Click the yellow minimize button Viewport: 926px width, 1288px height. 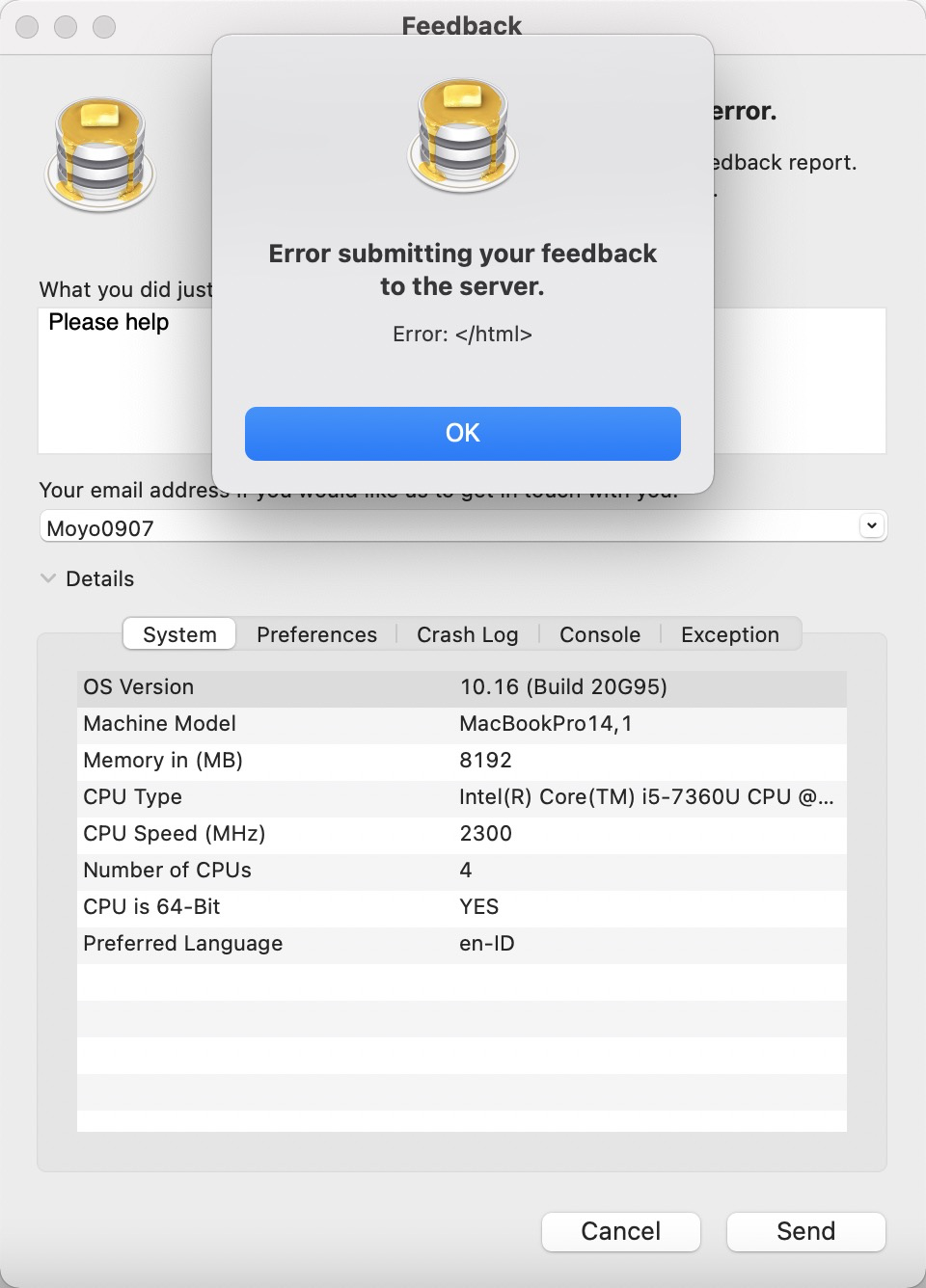click(66, 27)
